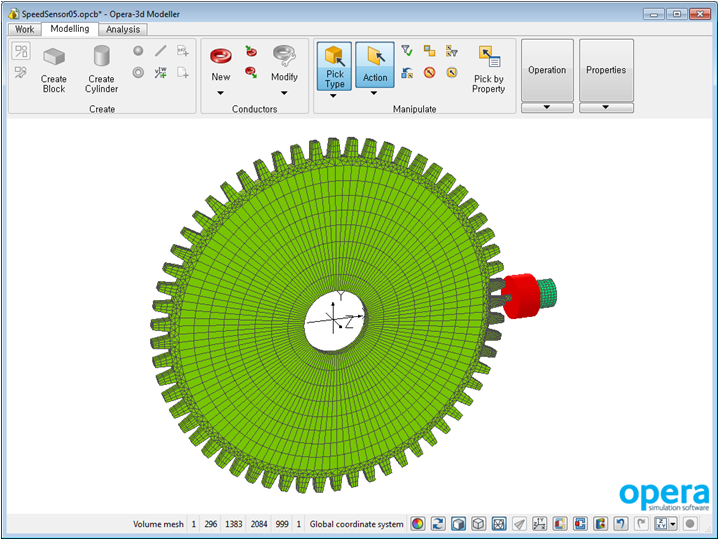Expand the dropdown arrow under Properties
719x540 pixels.
tap(606, 107)
